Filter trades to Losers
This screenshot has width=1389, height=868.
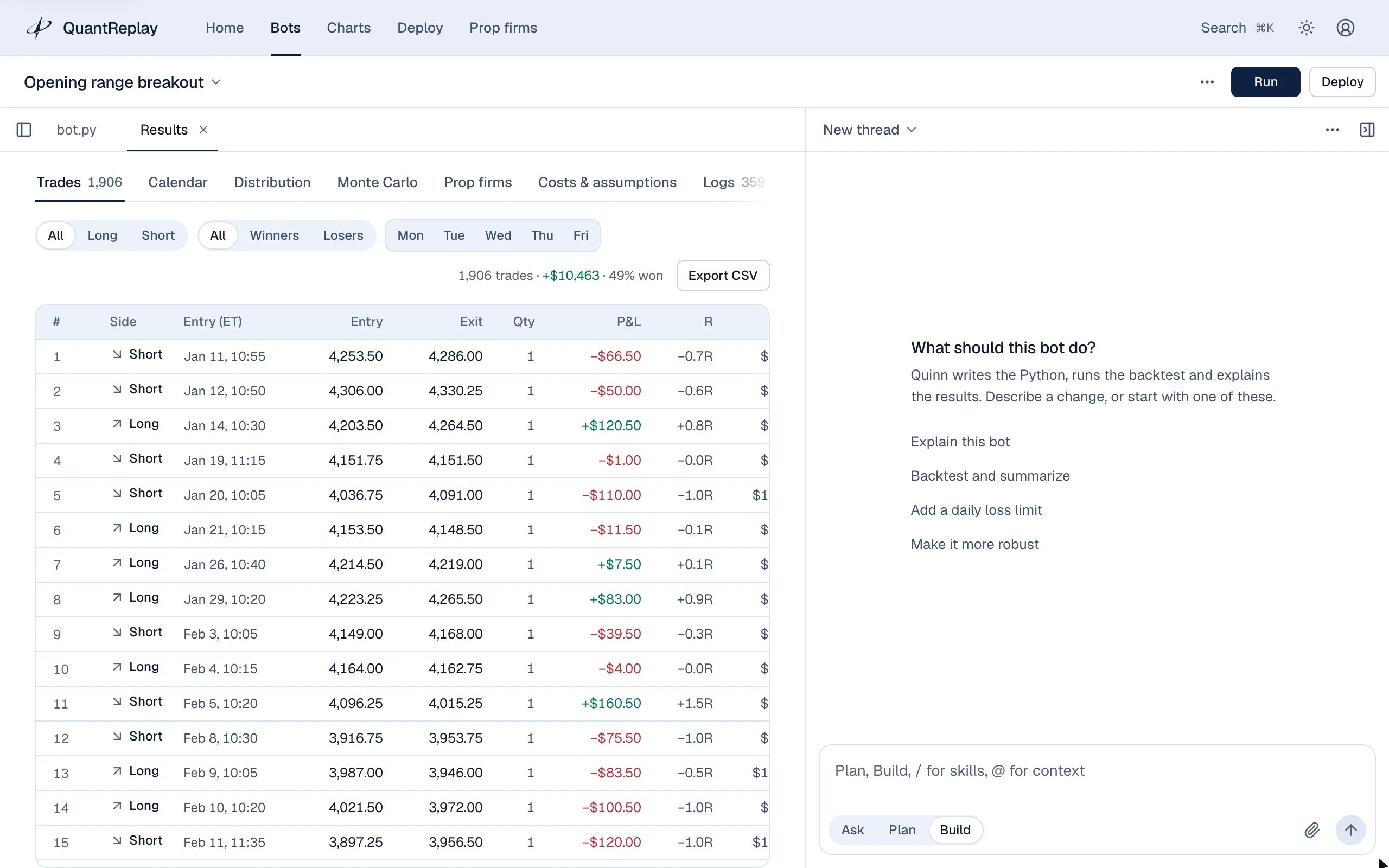(343, 235)
